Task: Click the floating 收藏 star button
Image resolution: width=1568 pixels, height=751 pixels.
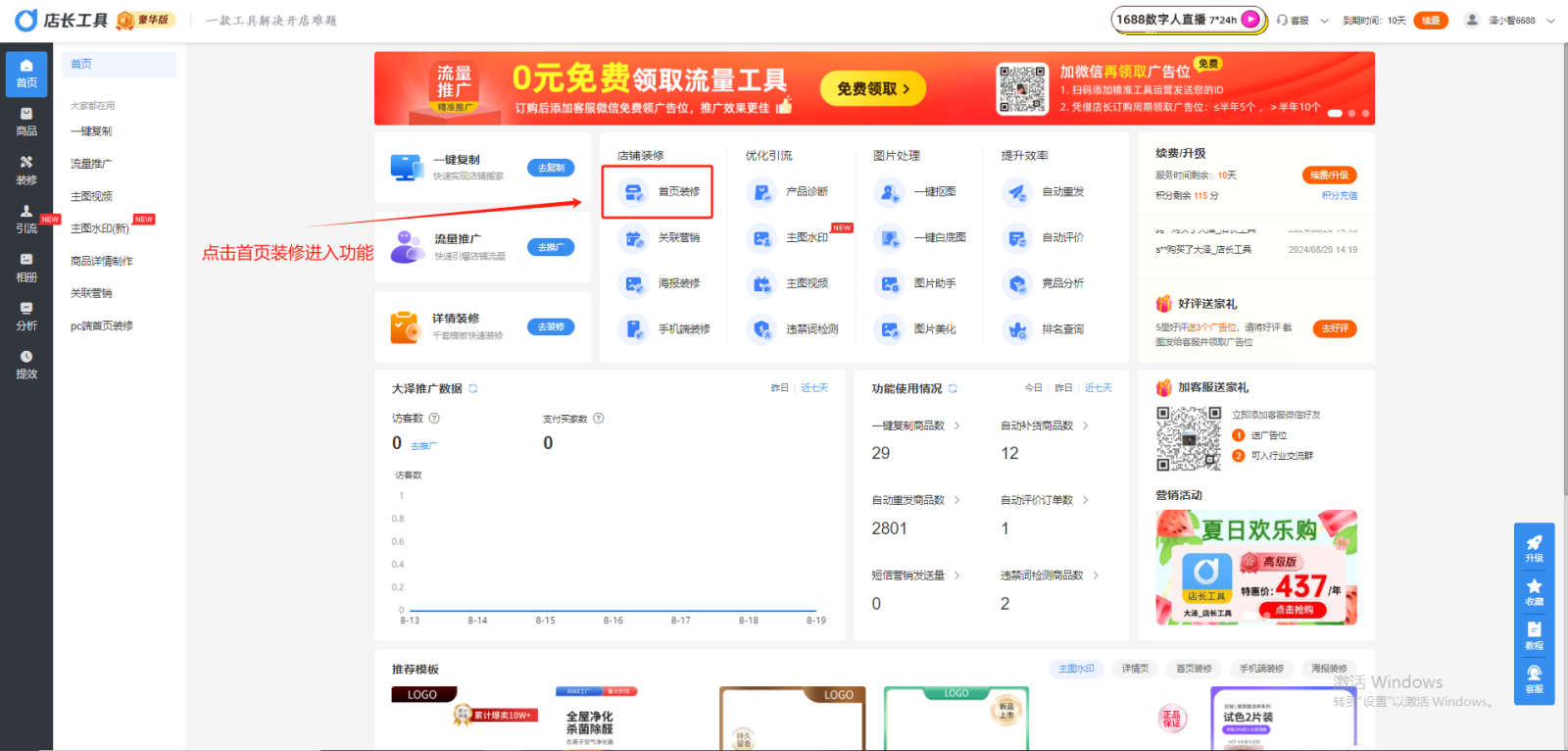Action: [1534, 592]
